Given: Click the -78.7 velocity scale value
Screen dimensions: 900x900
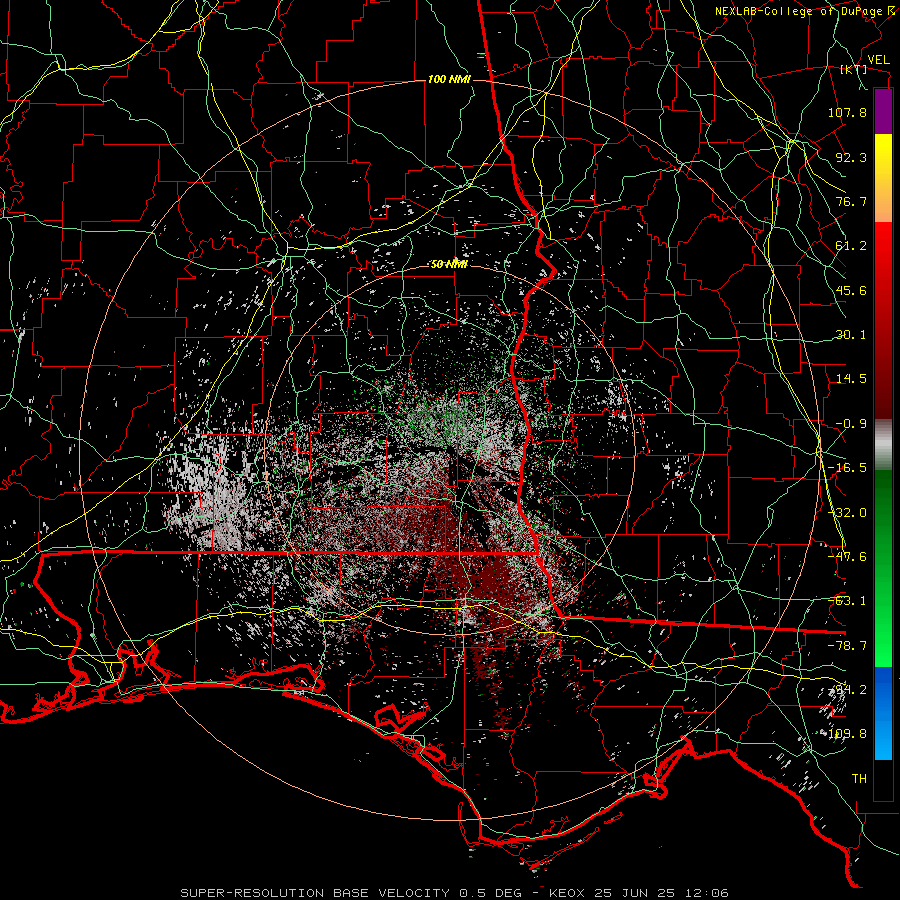Looking at the screenshot, I should coord(847,646).
